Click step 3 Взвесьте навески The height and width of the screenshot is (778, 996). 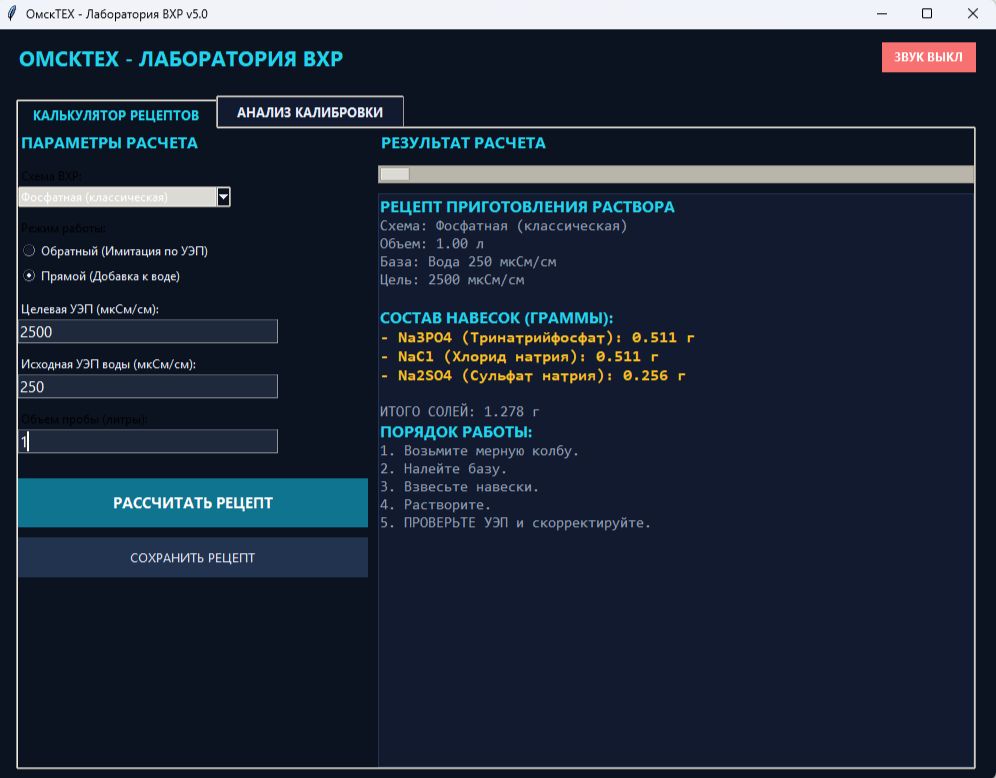(x=459, y=487)
